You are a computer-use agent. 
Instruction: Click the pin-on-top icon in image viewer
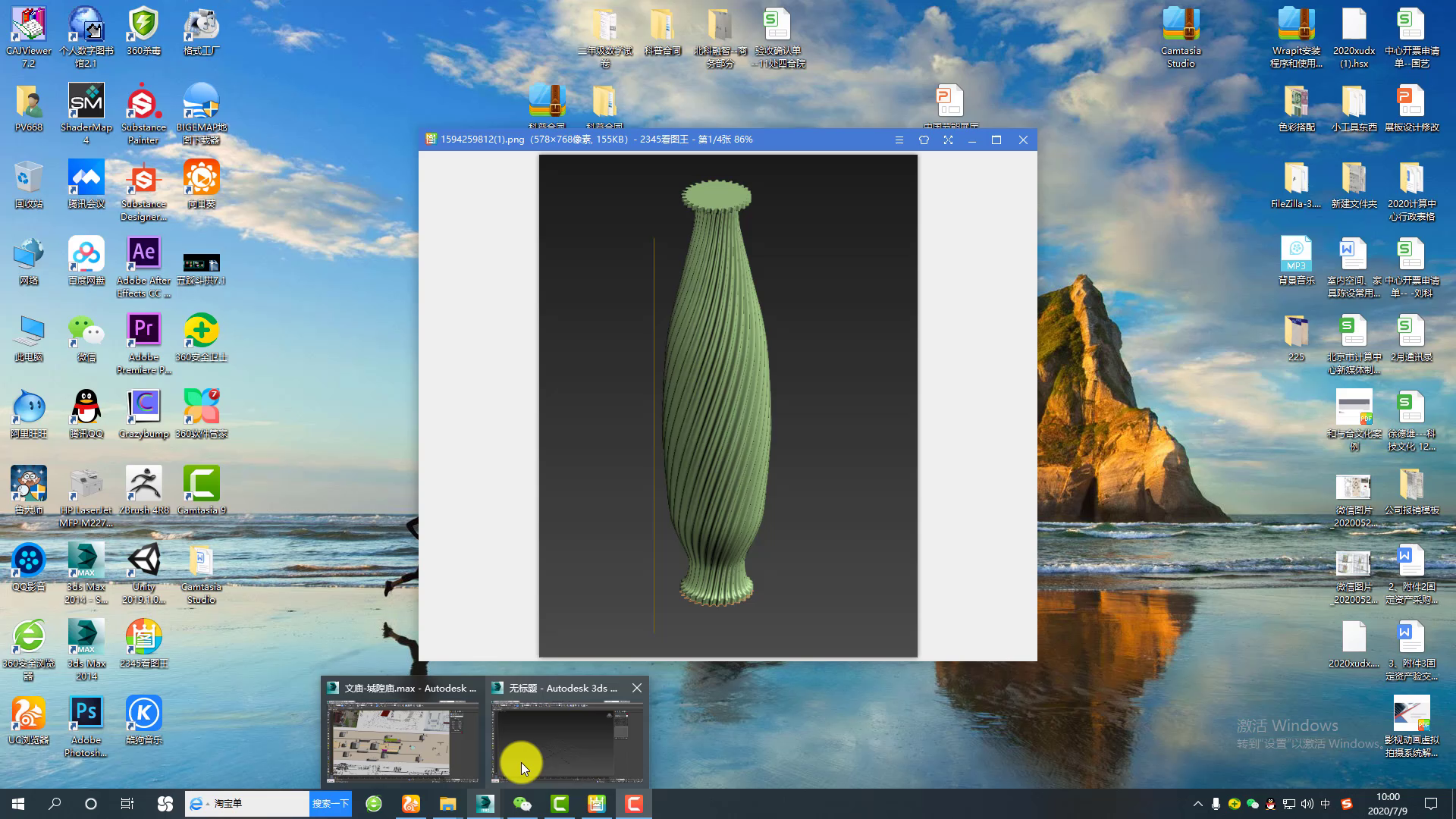pos(924,140)
